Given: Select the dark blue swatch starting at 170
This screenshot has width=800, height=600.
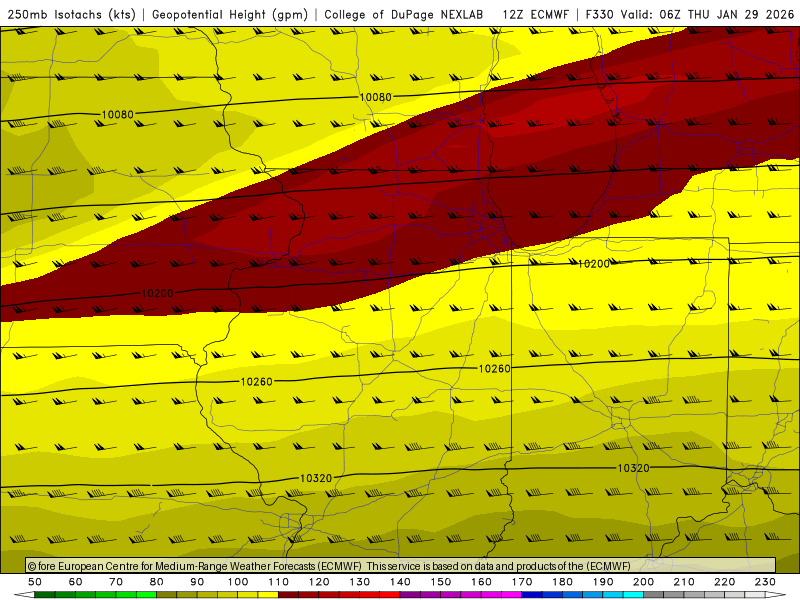Looking at the screenshot, I should (532, 595).
